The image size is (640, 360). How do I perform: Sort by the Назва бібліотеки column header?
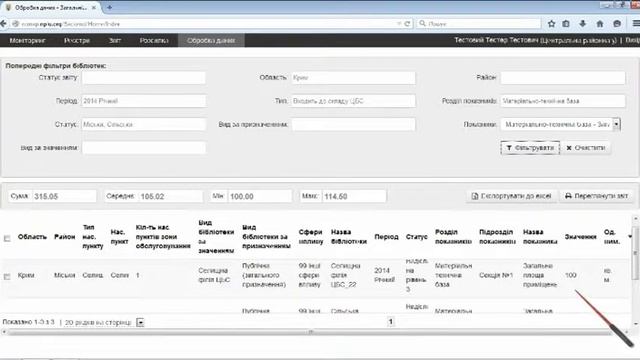click(349, 237)
